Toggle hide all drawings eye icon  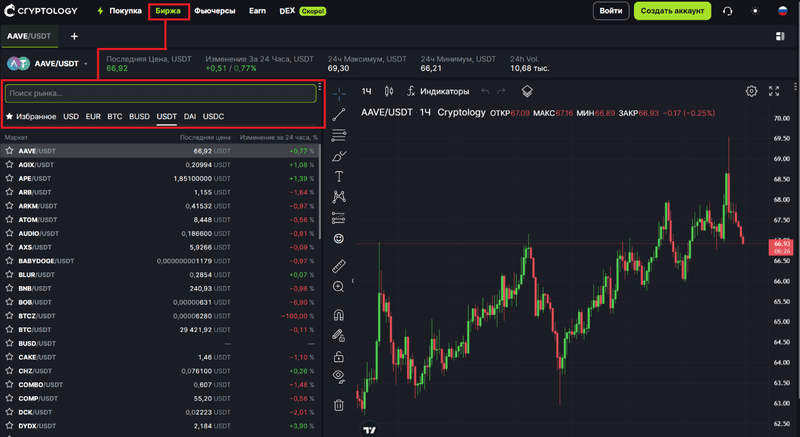(338, 376)
